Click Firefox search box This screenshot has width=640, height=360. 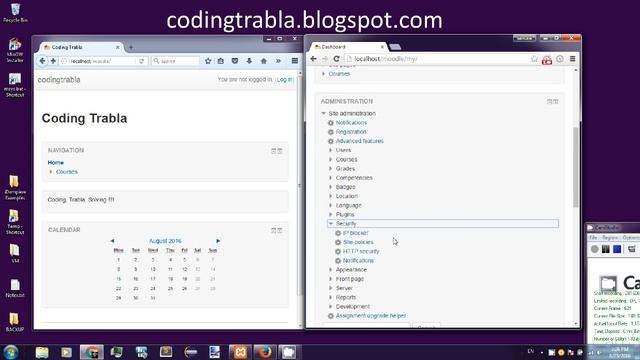click(176, 61)
